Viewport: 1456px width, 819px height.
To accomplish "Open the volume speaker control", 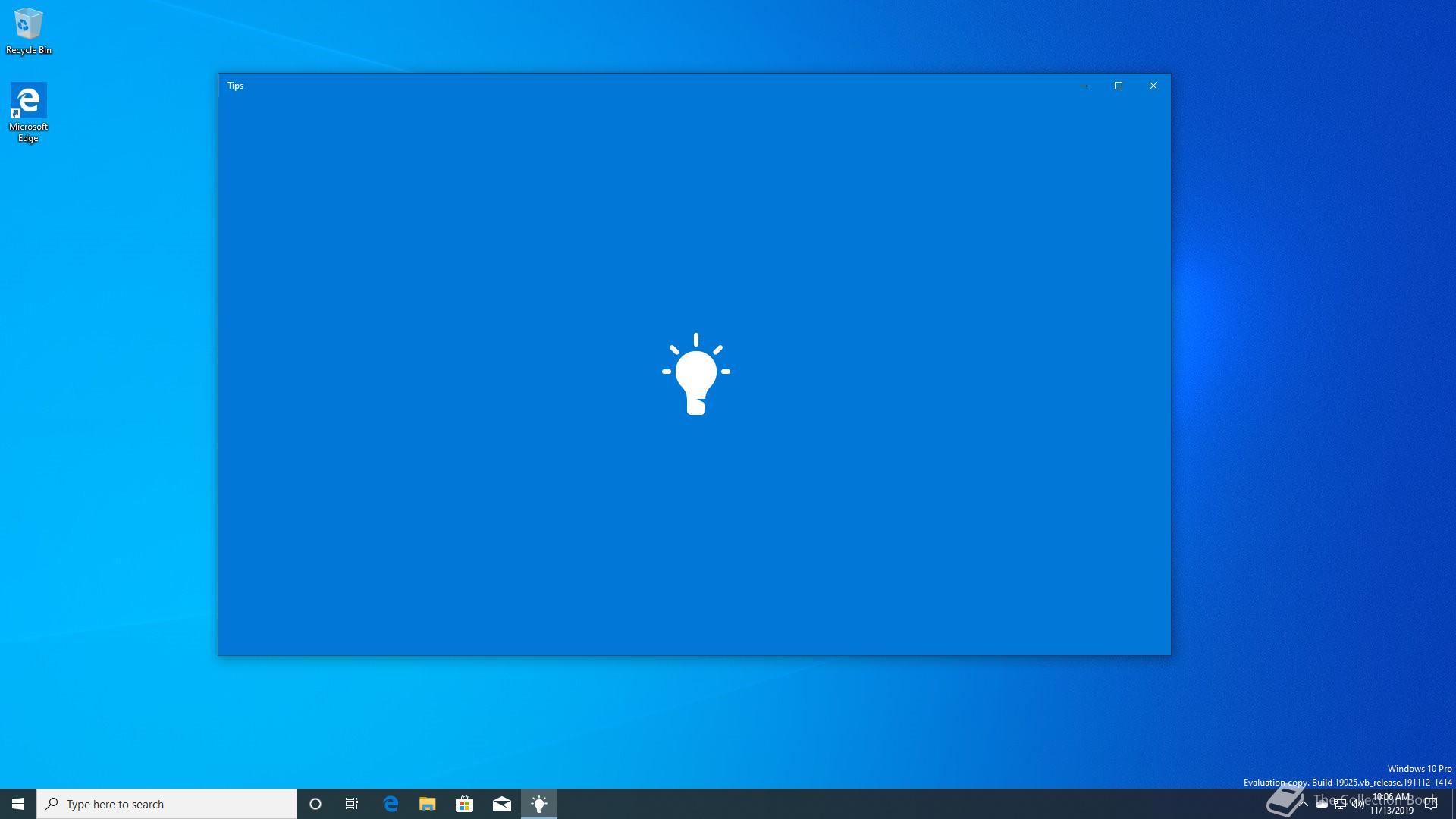I will point(1357,804).
